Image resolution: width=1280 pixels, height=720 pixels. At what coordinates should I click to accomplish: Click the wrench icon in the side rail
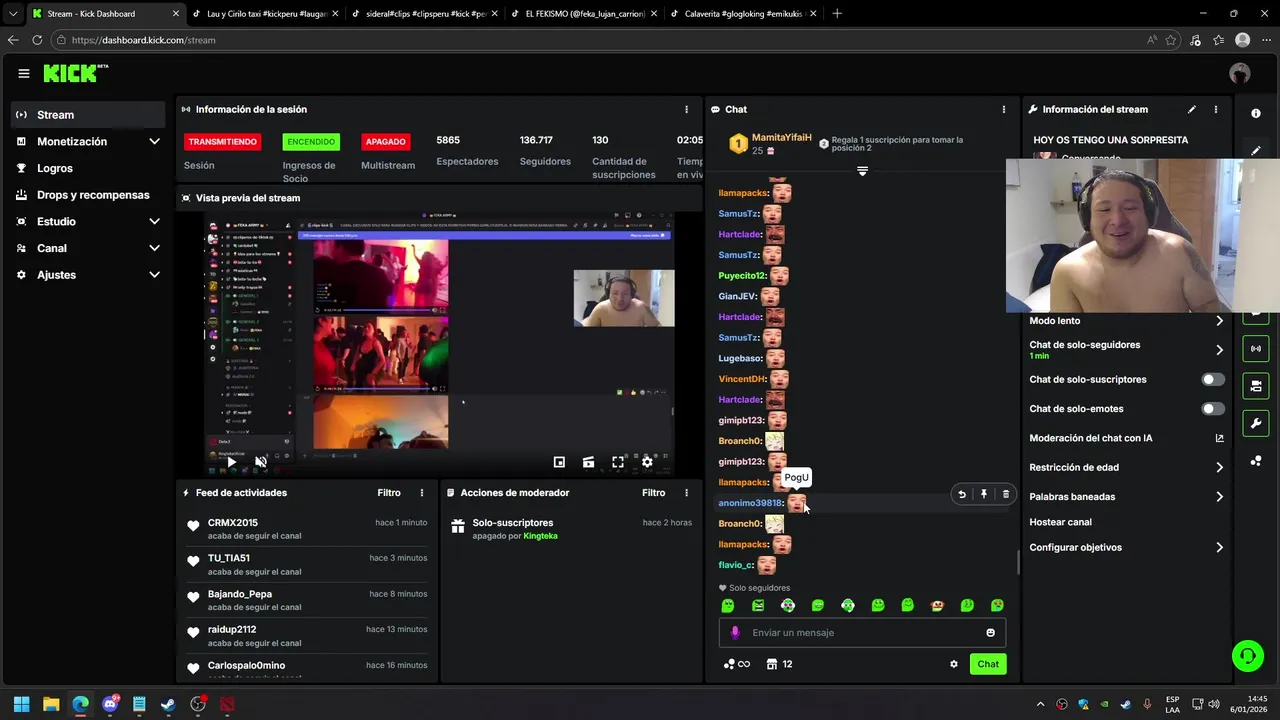pos(1256,423)
